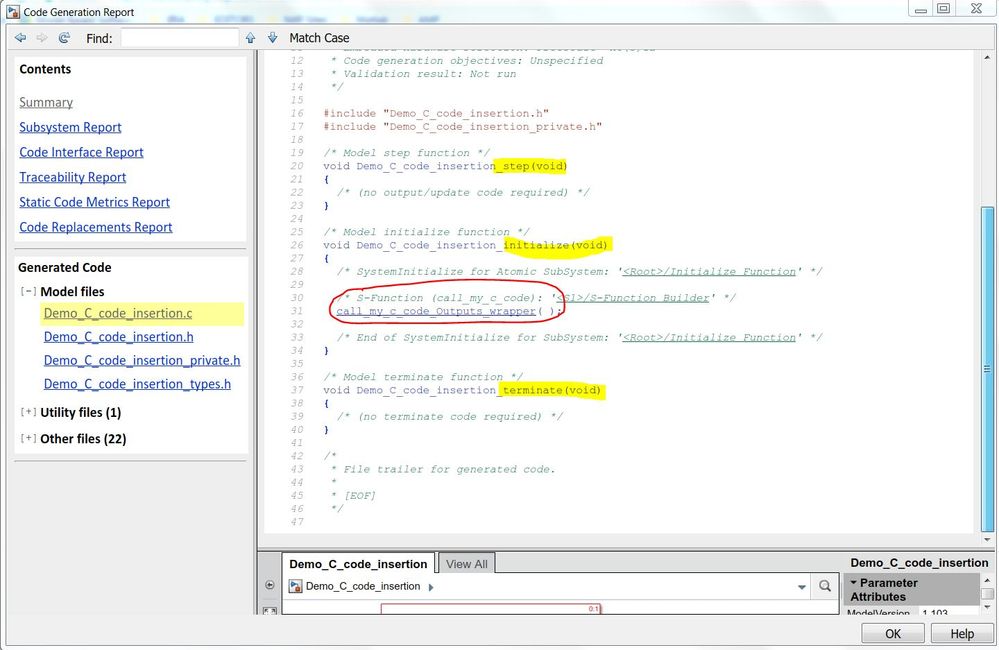
Task: Select the Demo_C_code_insertion model tab
Action: pos(358,564)
